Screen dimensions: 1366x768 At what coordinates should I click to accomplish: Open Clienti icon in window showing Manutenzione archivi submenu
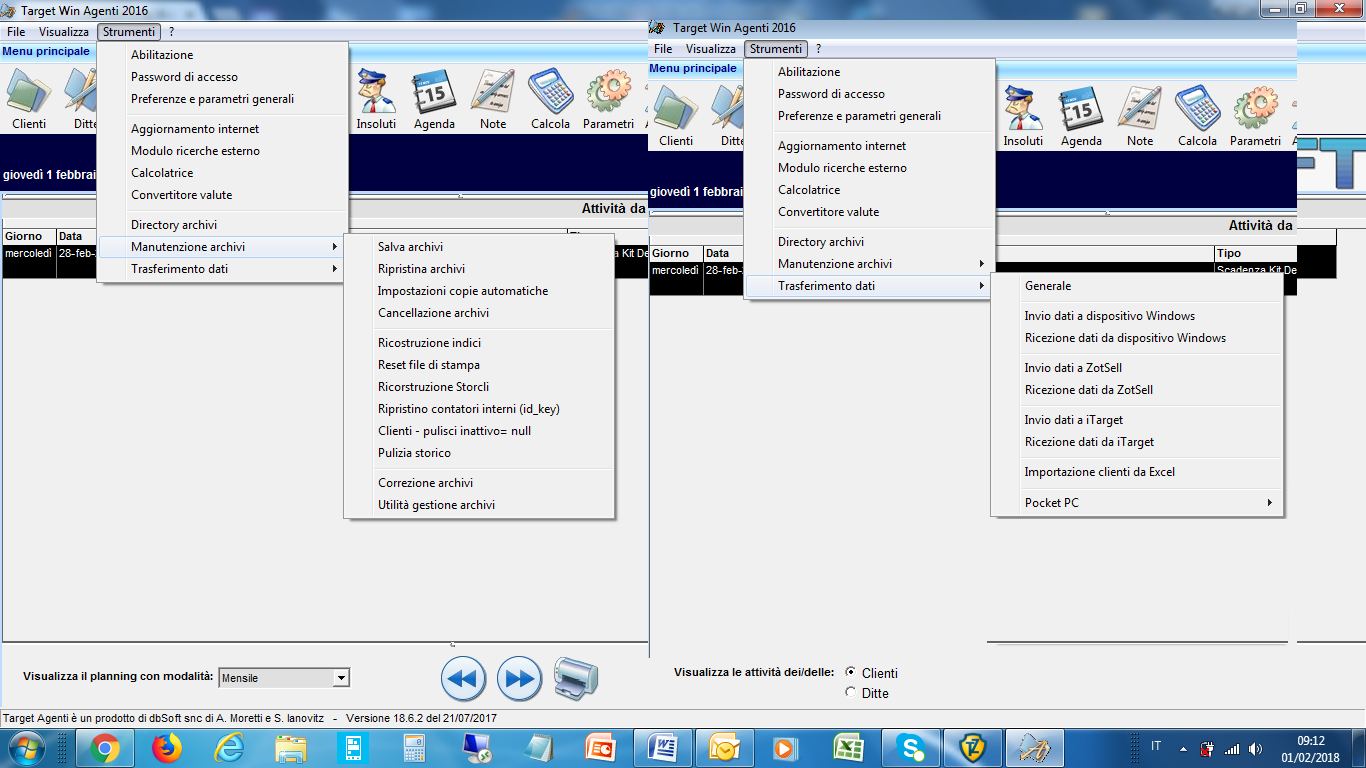pos(29,100)
